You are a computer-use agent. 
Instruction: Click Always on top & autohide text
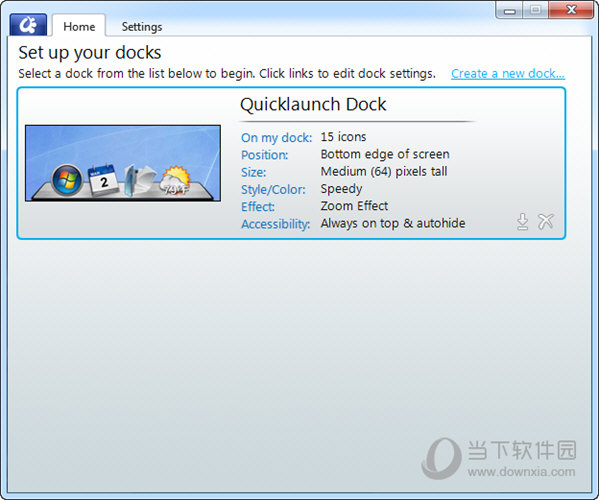click(393, 223)
